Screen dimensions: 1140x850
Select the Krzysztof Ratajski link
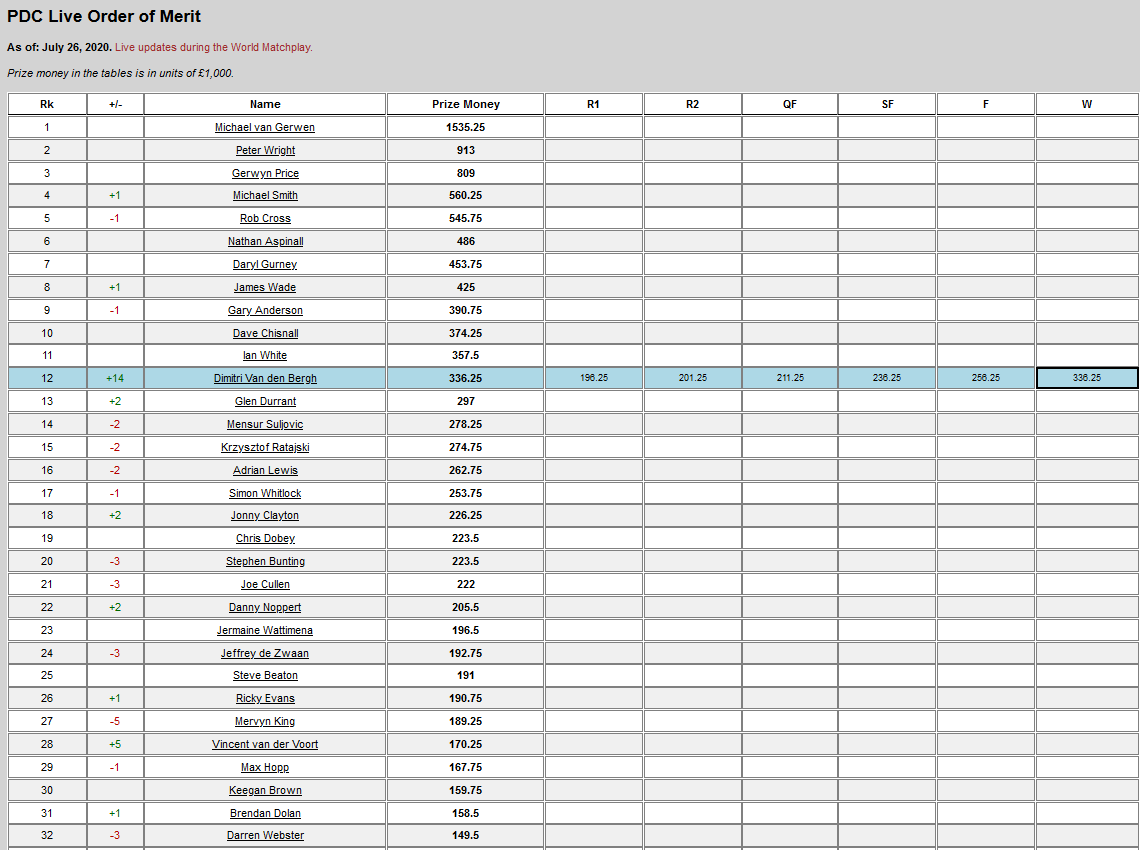click(x=265, y=447)
